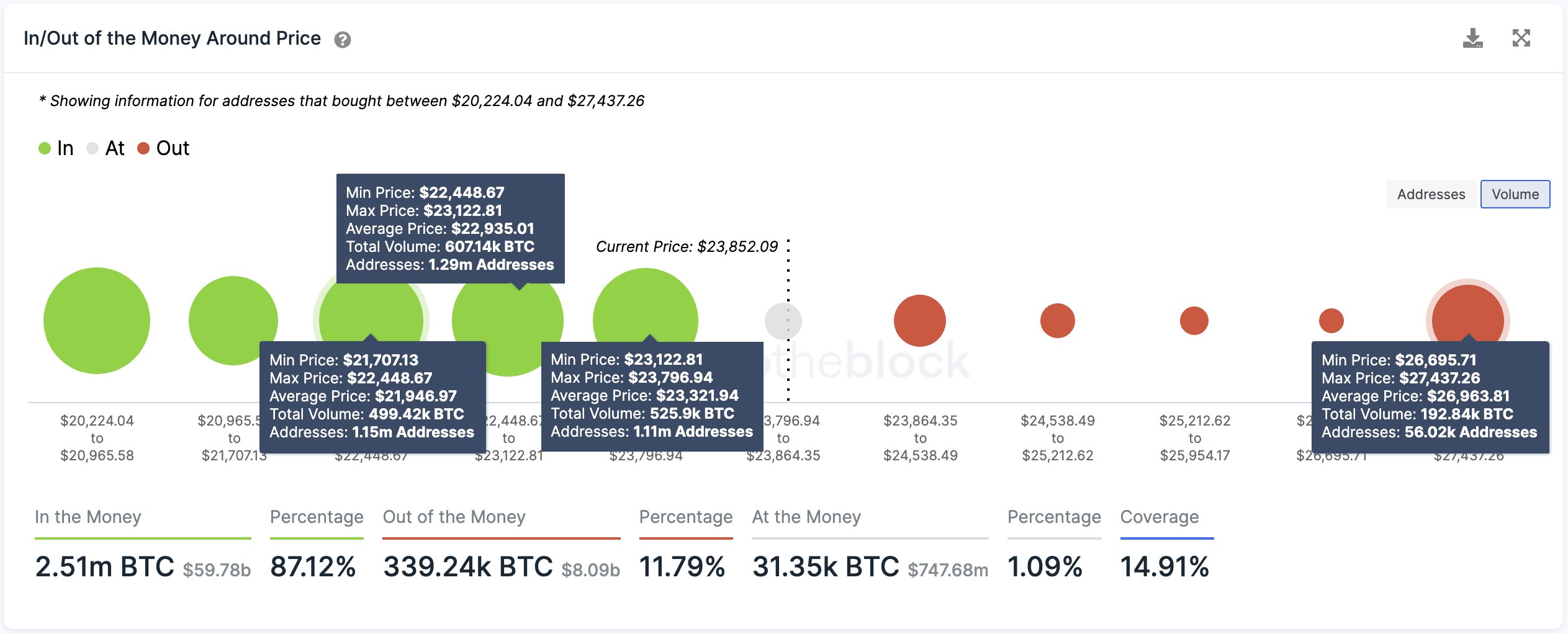The image size is (1568, 634).
Task: Select the At the Money summary
Action: point(806,517)
